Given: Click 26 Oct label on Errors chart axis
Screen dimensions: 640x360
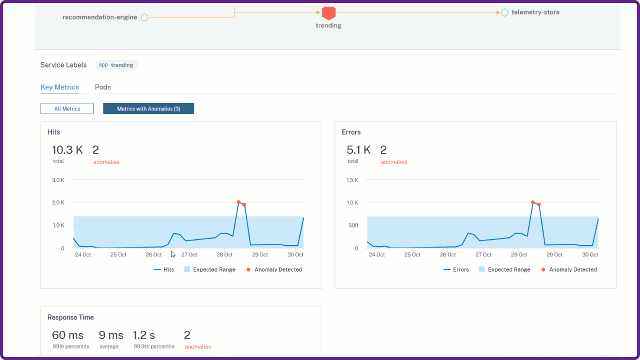Looking at the screenshot, I should tap(448, 255).
